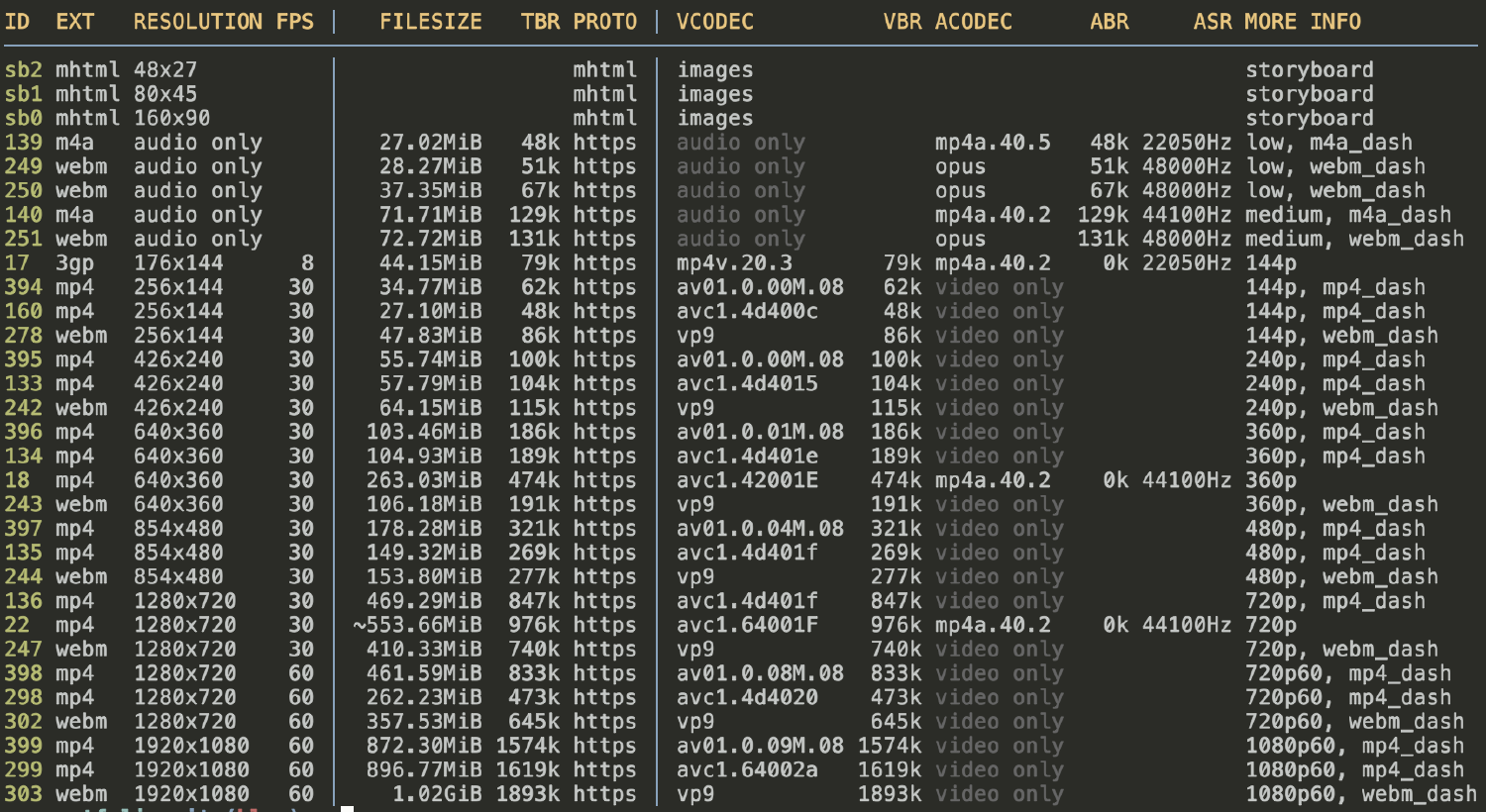
Task: Select the ~553.66MiB filesize value
Action: coord(418,625)
